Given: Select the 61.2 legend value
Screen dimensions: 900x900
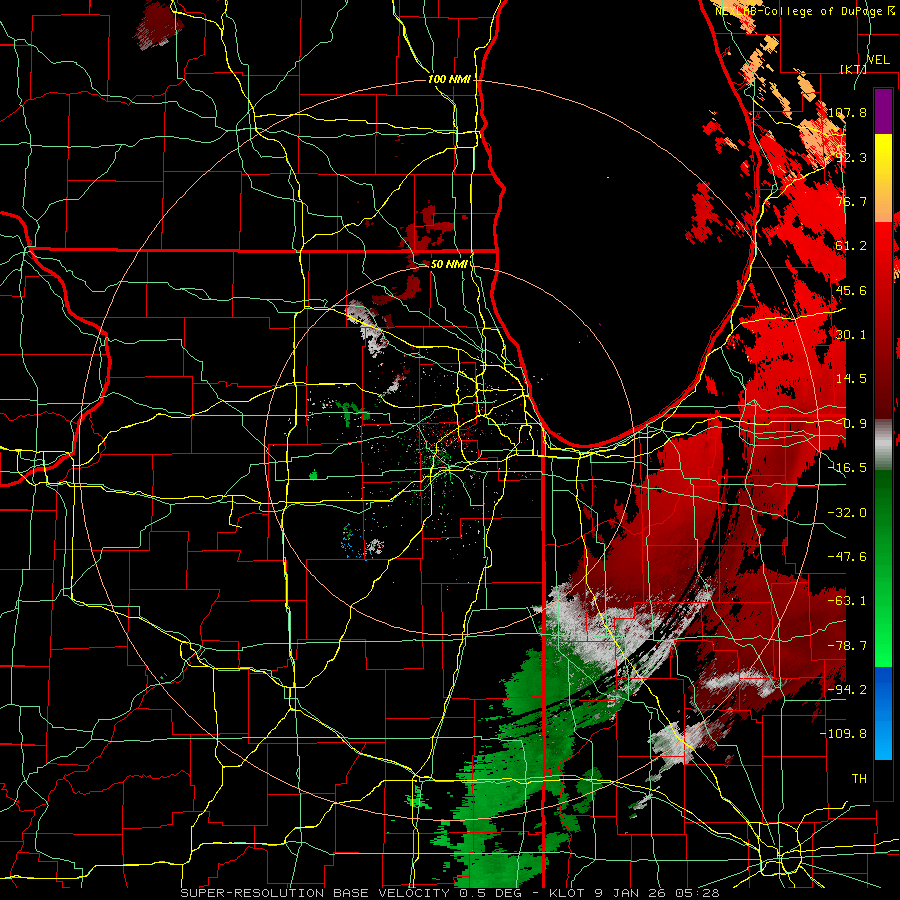Looking at the screenshot, I should click(851, 246).
